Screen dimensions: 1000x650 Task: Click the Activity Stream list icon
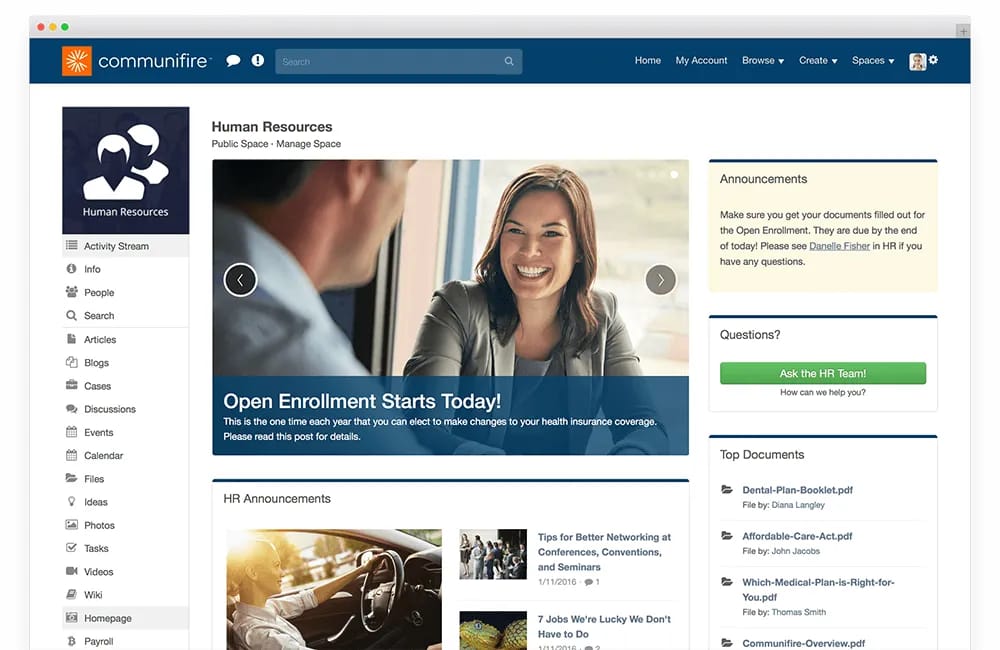(71, 245)
